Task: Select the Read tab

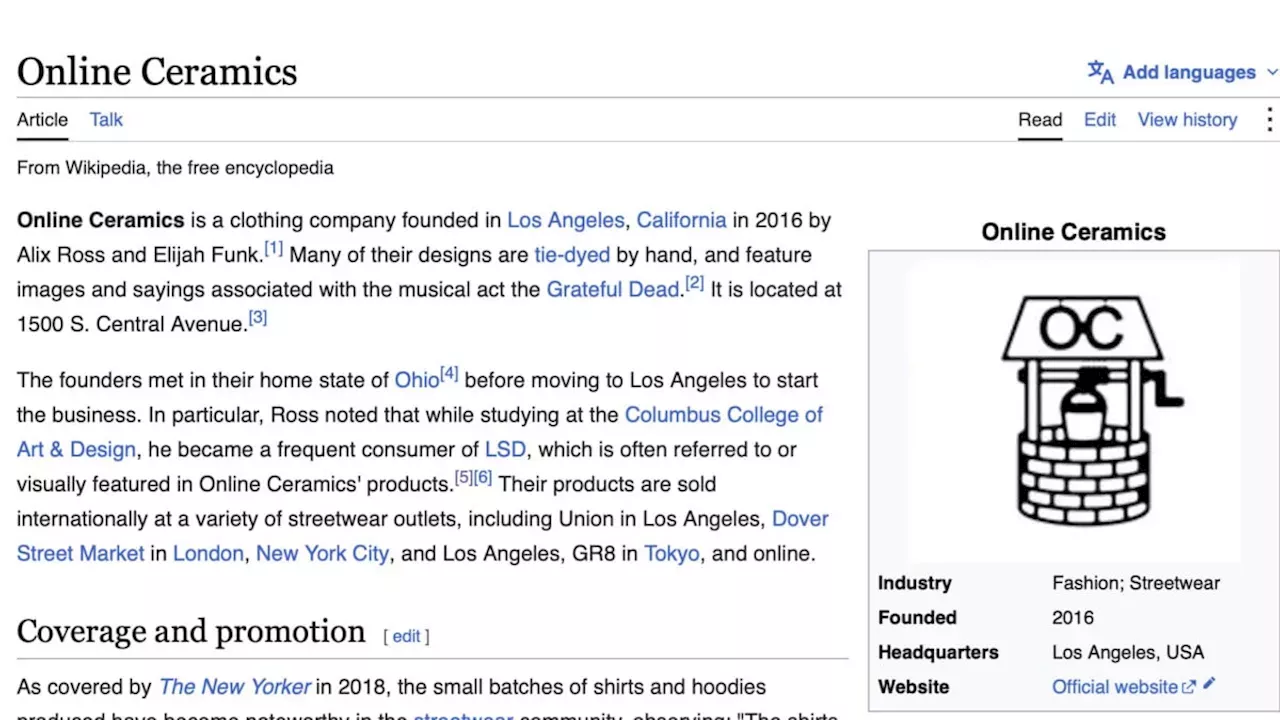Action: click(x=1040, y=119)
